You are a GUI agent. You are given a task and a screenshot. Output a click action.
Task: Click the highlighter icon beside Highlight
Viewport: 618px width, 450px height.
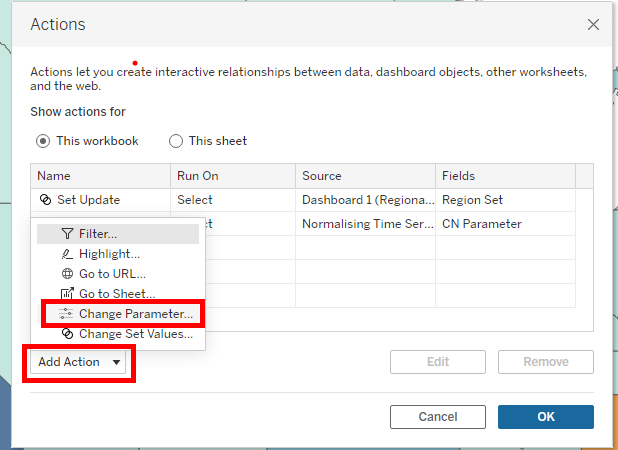[x=68, y=254]
